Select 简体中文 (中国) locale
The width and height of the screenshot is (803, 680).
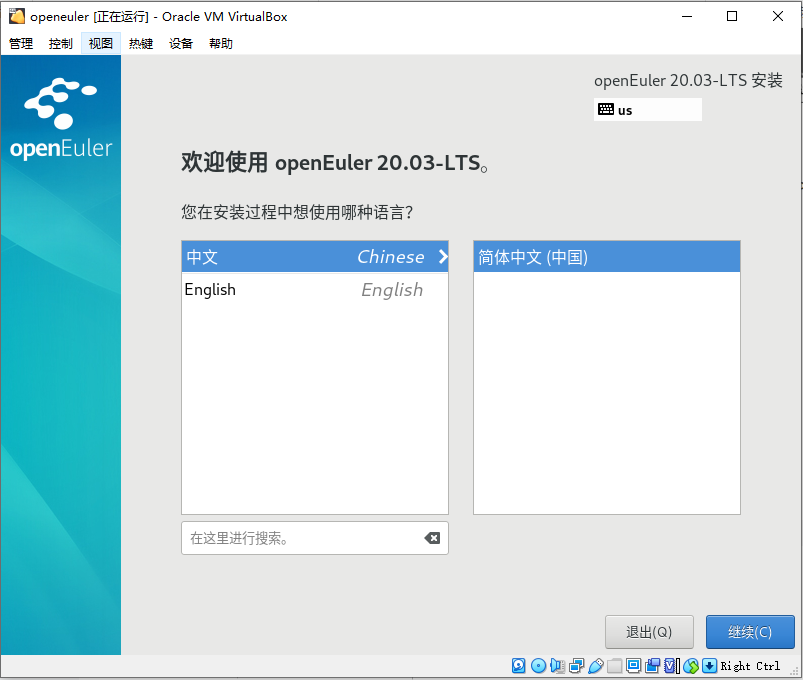[607, 257]
